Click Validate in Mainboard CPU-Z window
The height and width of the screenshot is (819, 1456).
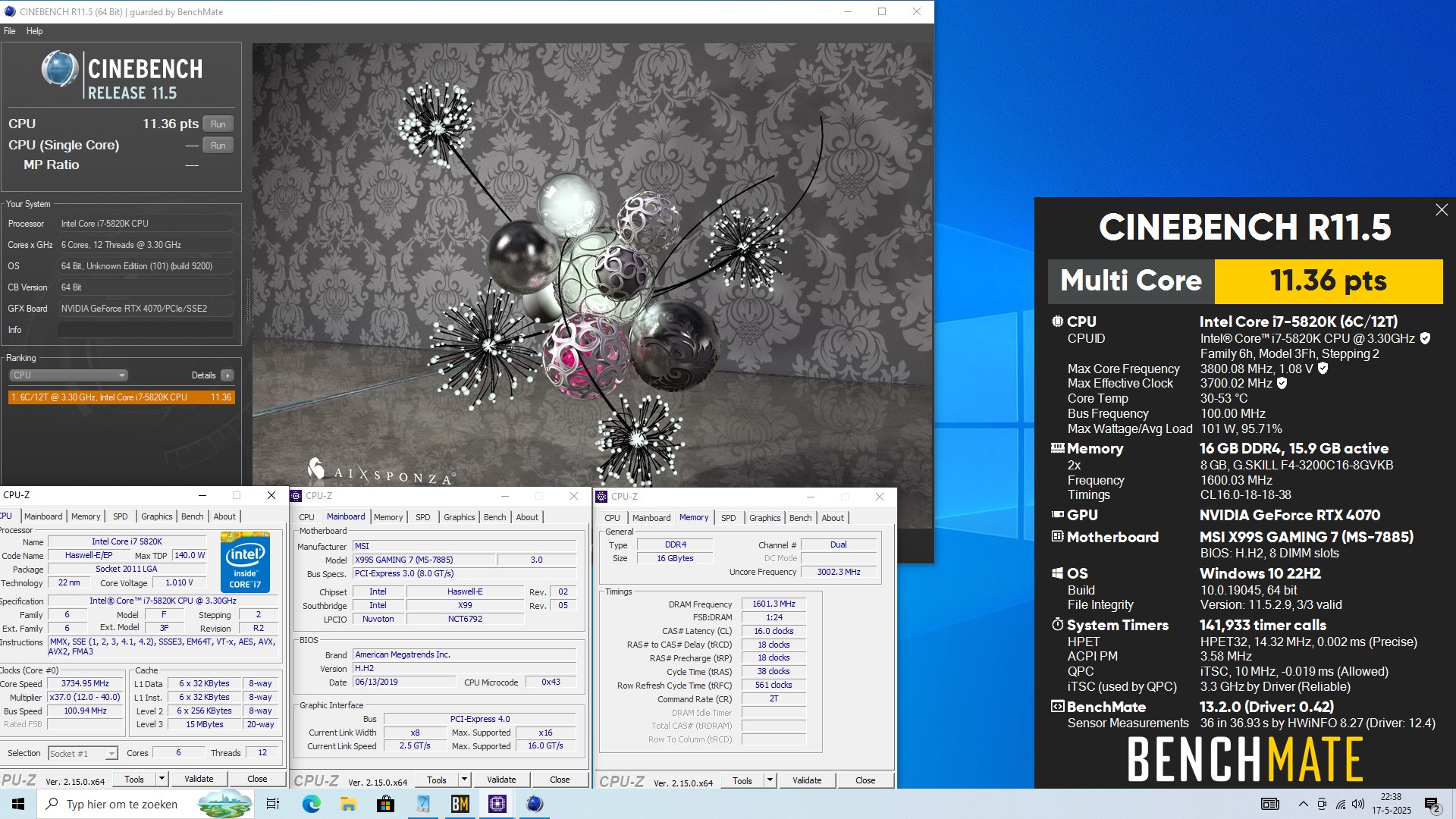tap(501, 780)
